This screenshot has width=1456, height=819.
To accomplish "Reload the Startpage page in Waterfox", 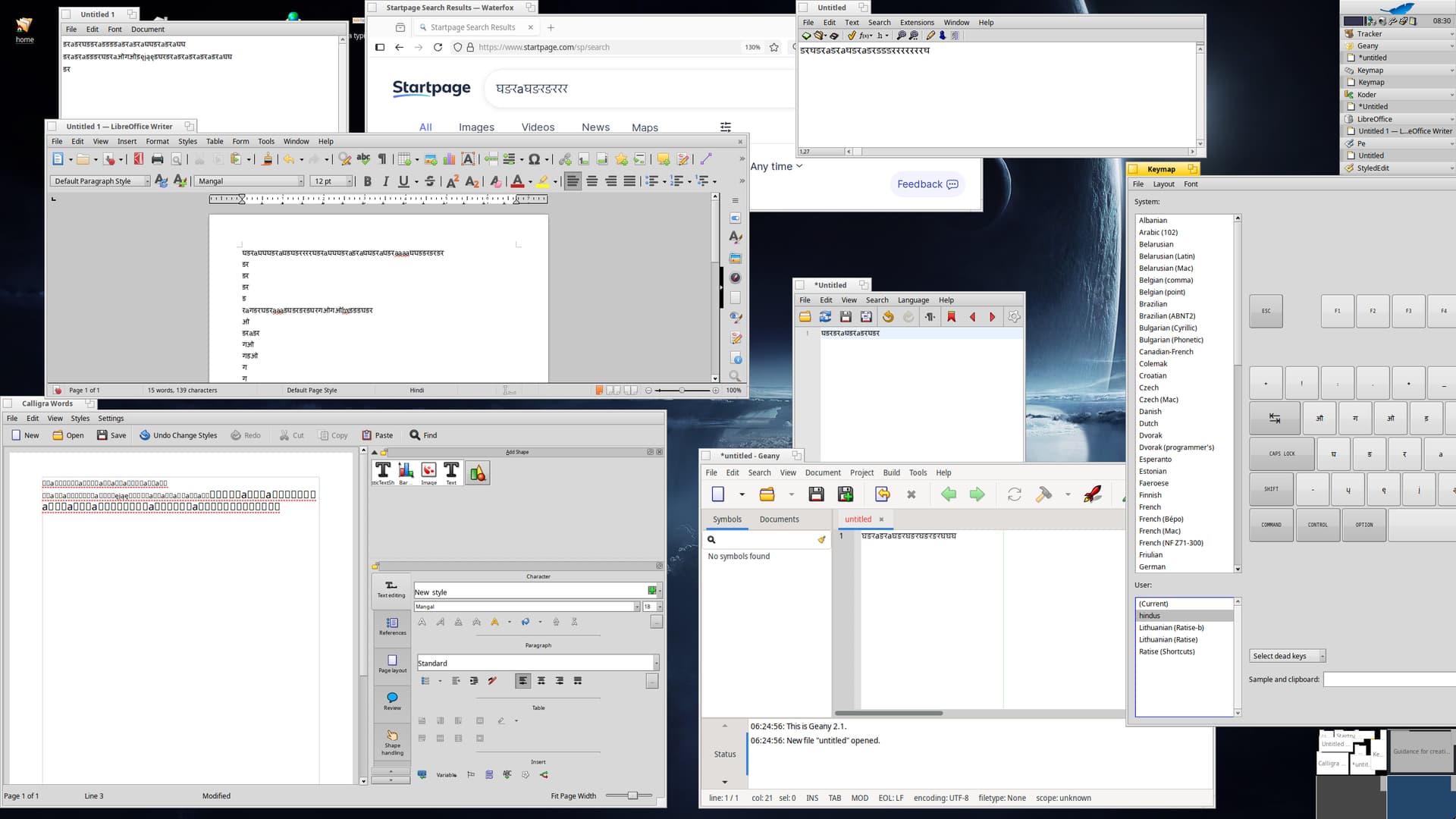I will pos(438,47).
